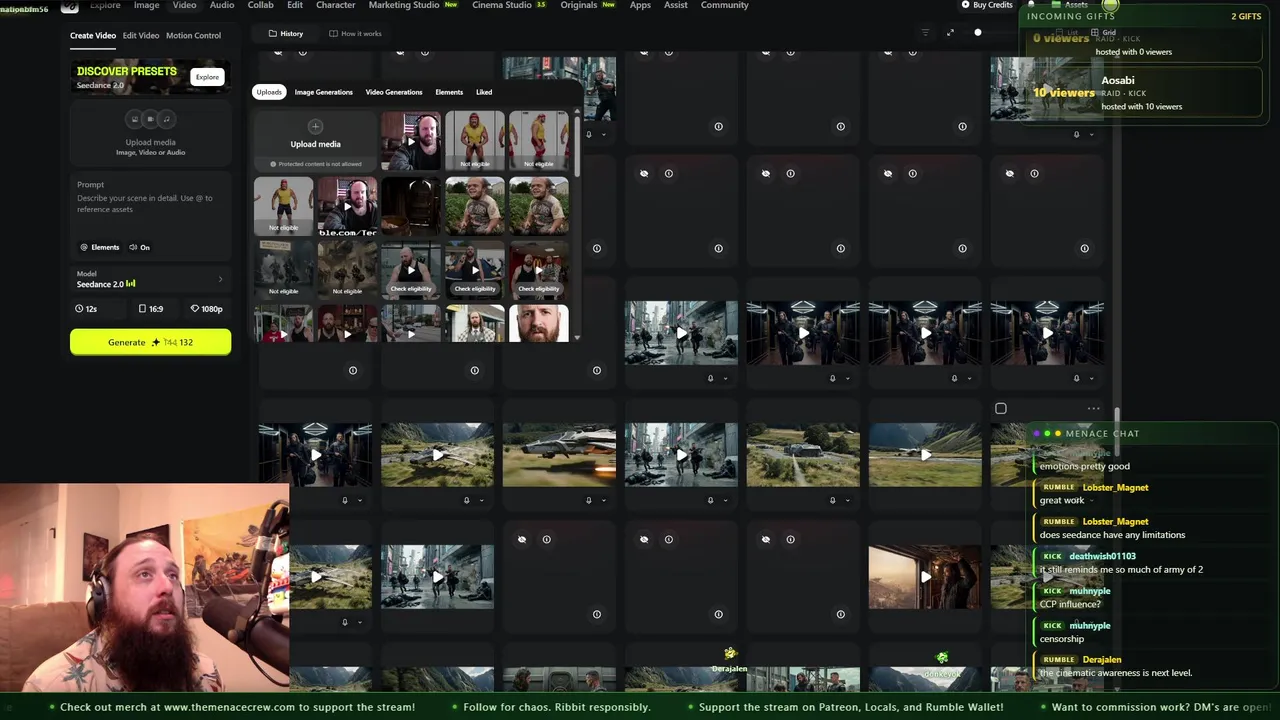Click the audio note upload icon
Viewport: 1280px width, 720px height.
(x=167, y=119)
